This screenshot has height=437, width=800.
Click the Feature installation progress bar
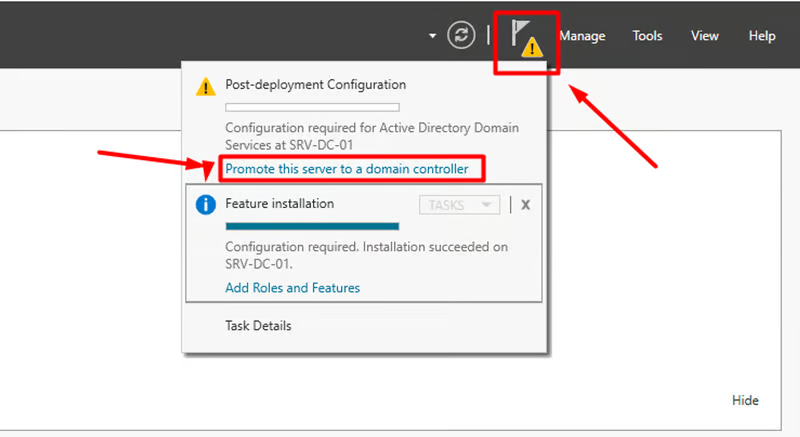pyautogui.click(x=312, y=226)
